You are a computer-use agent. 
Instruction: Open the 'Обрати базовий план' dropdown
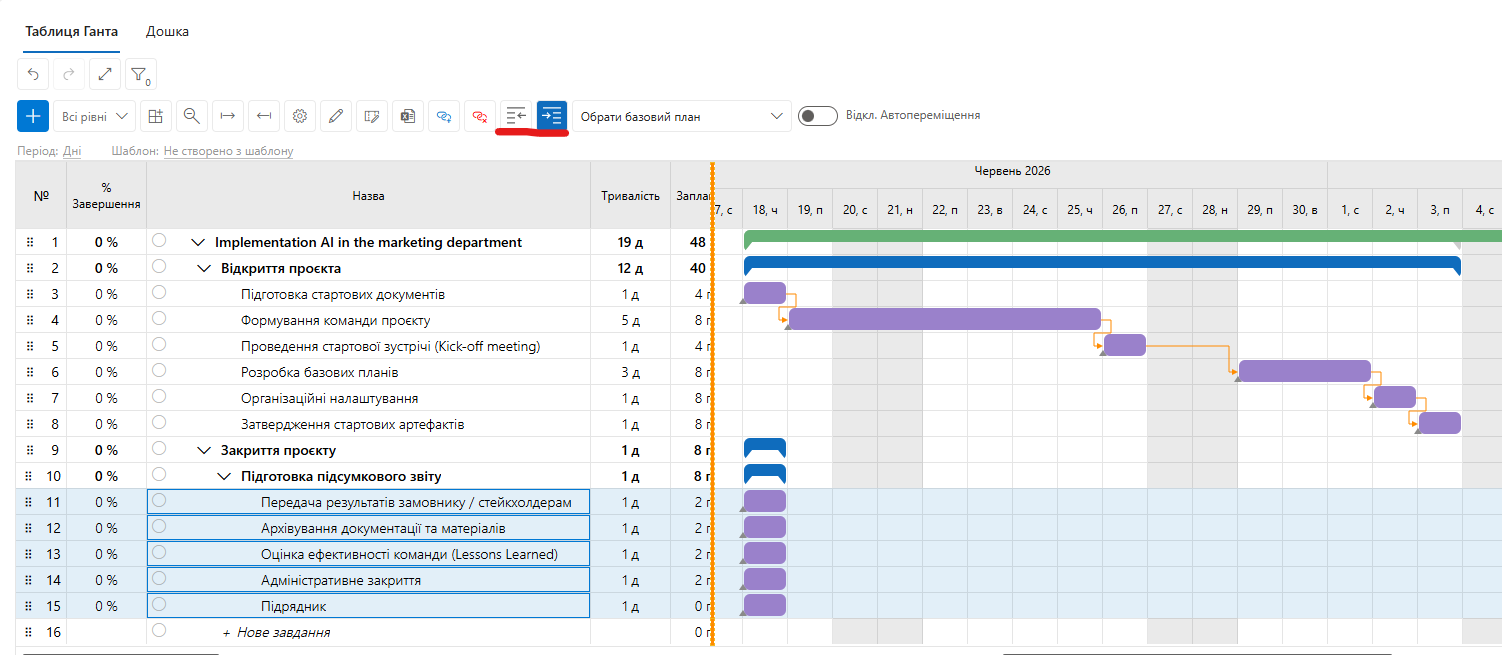(x=681, y=116)
